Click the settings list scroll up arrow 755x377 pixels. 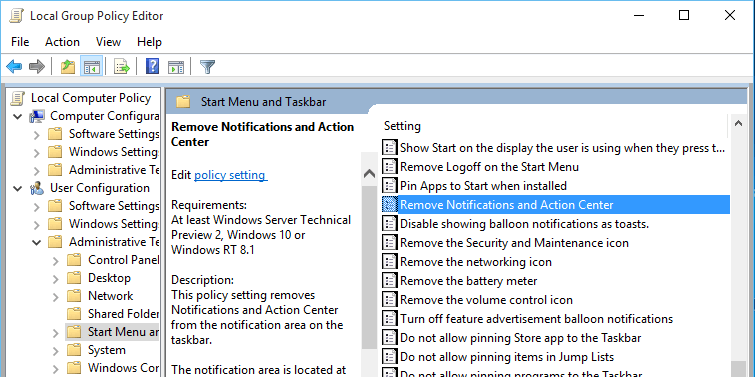click(738, 124)
